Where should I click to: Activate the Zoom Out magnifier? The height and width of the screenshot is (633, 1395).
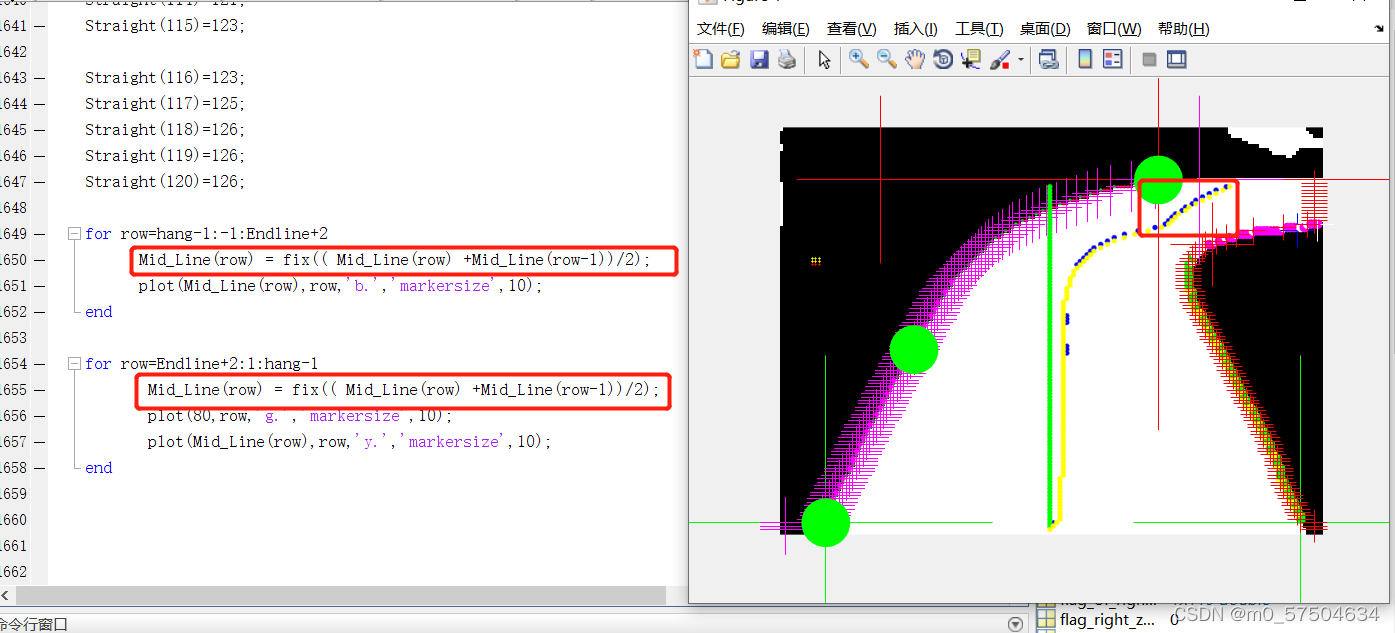tap(887, 60)
